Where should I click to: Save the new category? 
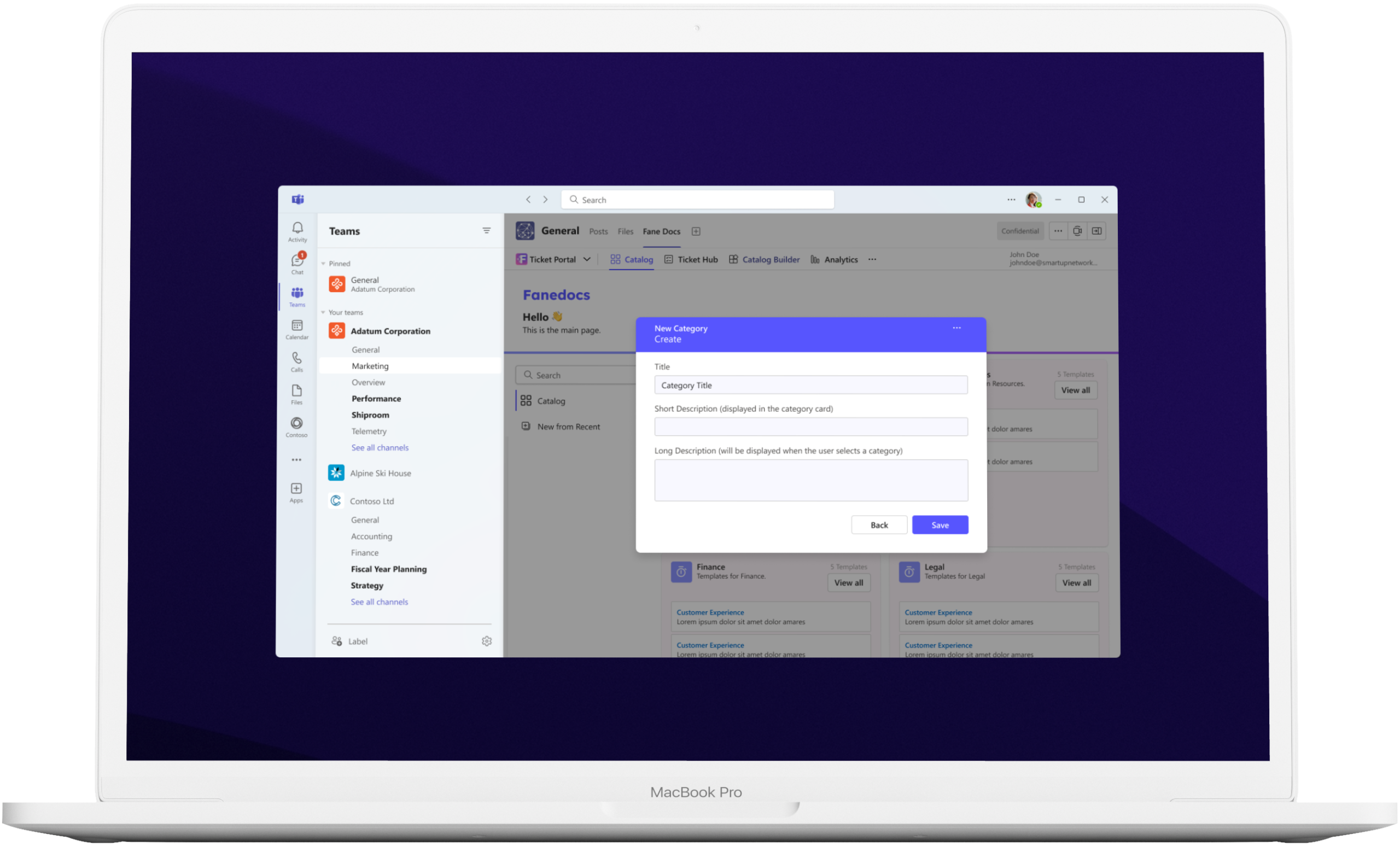(940, 525)
